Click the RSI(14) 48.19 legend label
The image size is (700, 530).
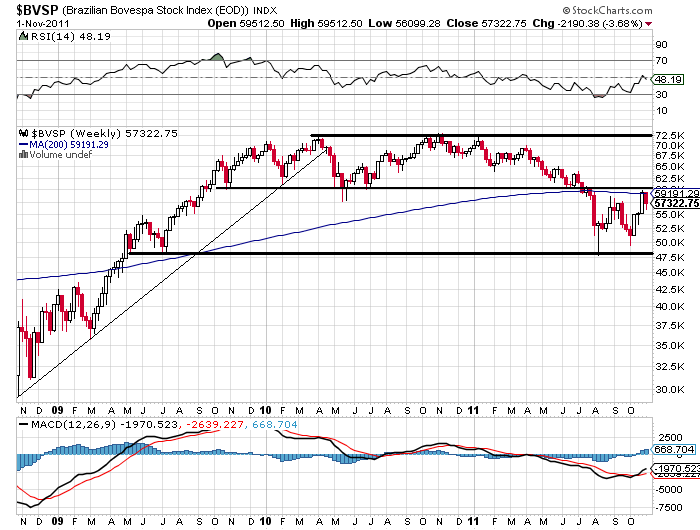coord(71,37)
